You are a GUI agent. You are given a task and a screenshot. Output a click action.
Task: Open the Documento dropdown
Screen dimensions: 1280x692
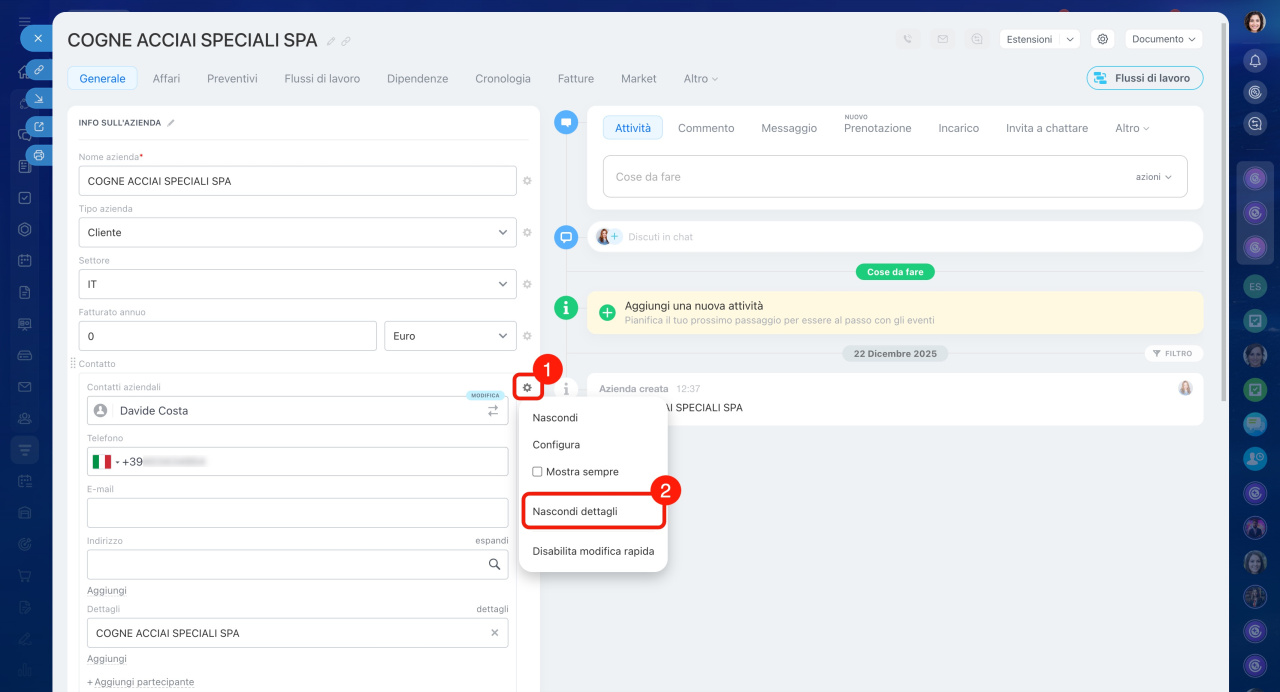click(1163, 39)
